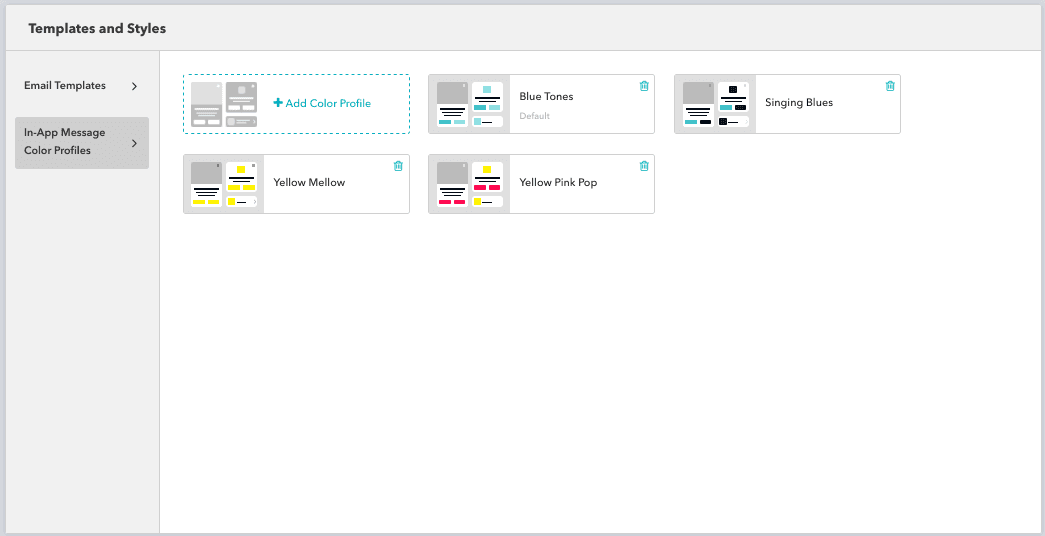Screen dimensions: 1045x536
Task: Remove the Yellow Mellow profile via trash icon
Action: coord(398,166)
